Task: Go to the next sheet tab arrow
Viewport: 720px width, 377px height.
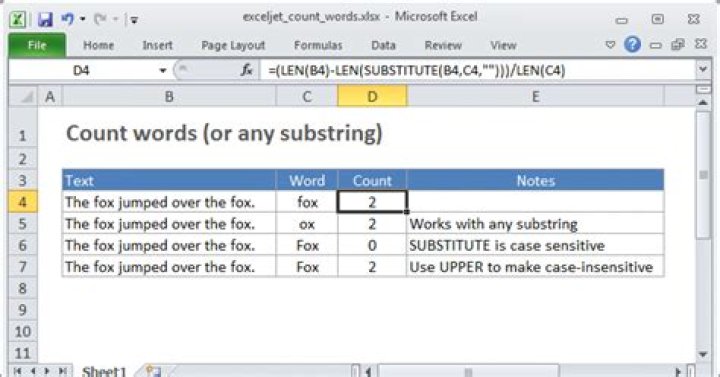Action: (x=47, y=371)
